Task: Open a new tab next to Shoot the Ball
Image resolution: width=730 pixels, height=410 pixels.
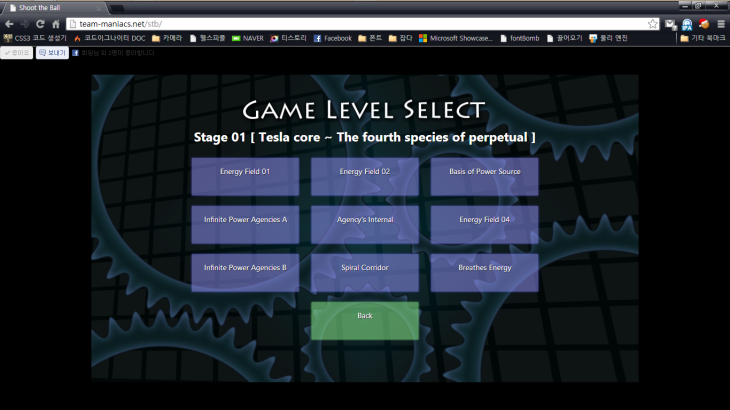Action: 117,8
